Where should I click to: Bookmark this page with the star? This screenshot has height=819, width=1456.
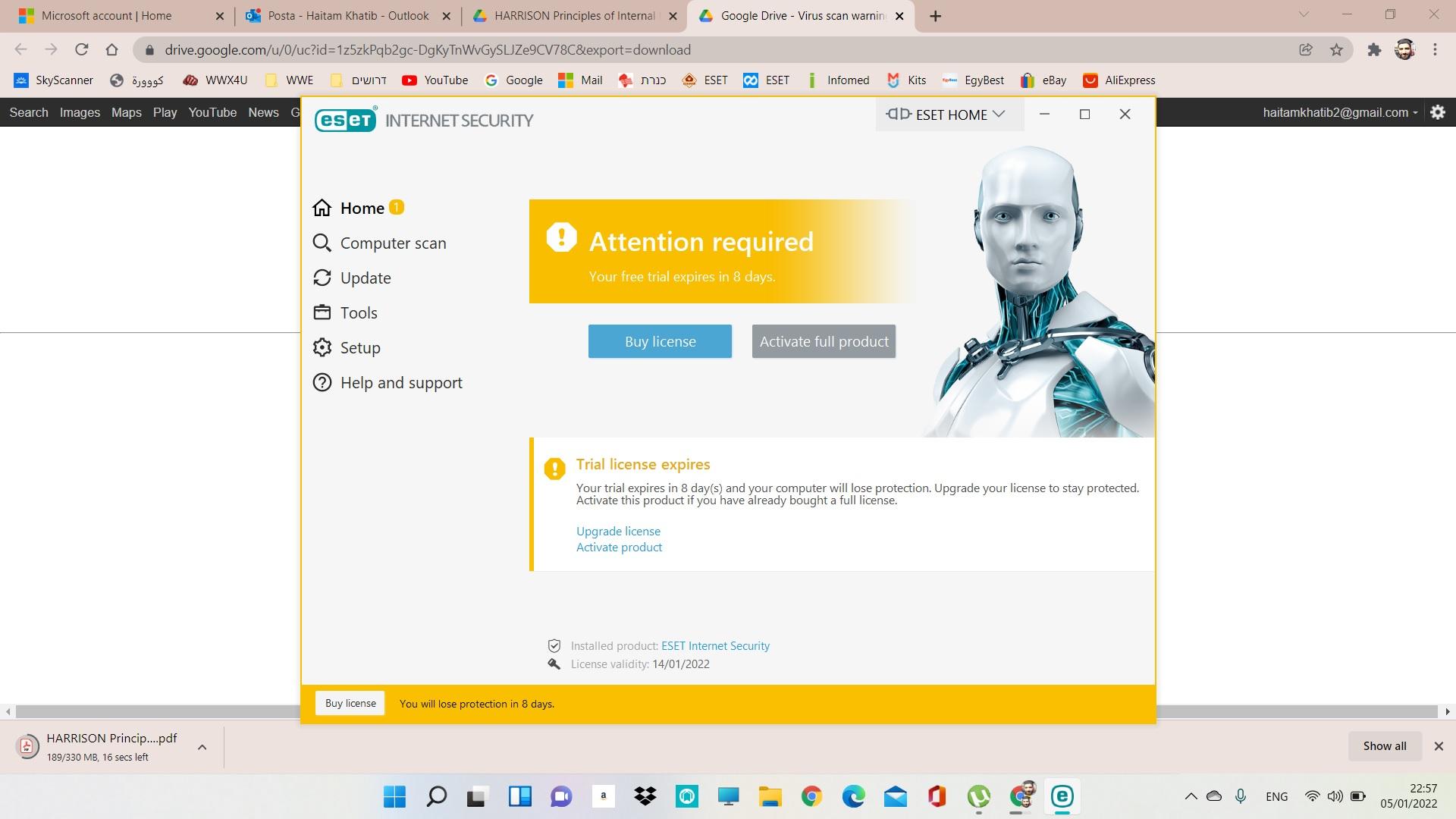(x=1336, y=49)
